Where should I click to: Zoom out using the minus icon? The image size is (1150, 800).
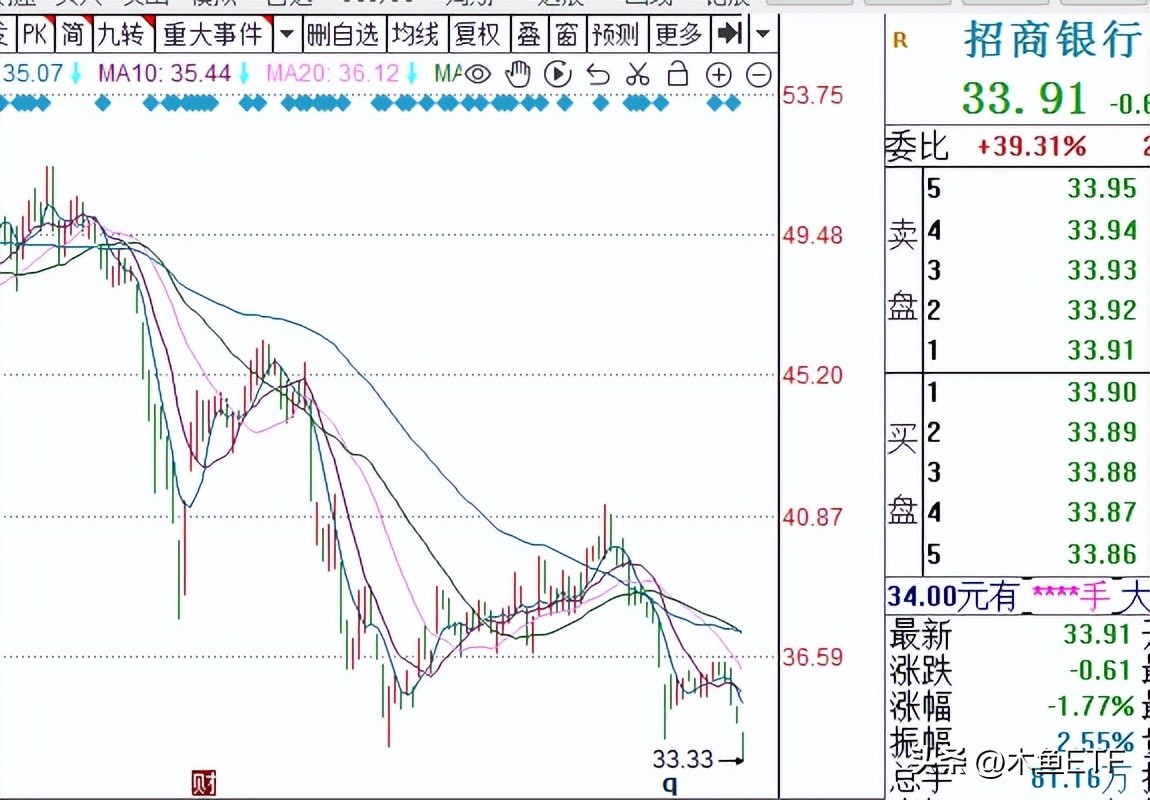[x=759, y=73]
